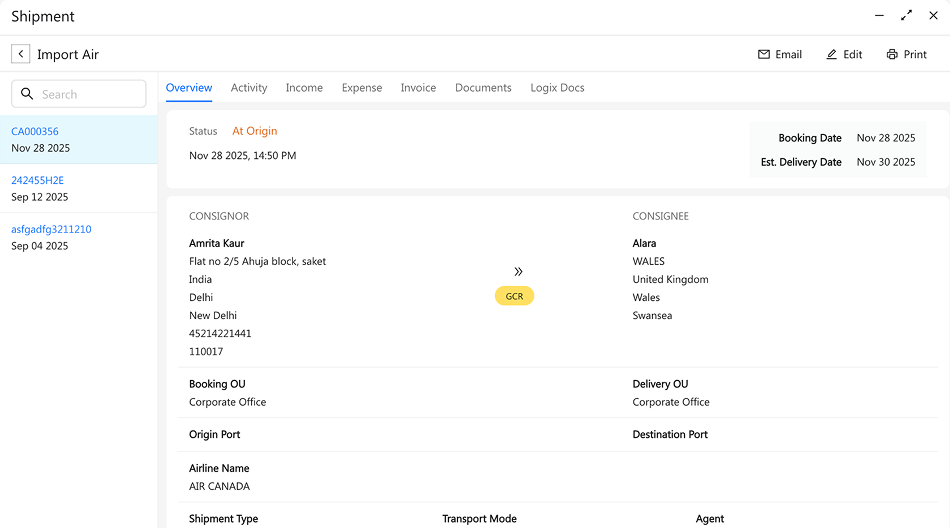
Task: Expand the Shipment window to fullscreen
Action: pos(906,16)
